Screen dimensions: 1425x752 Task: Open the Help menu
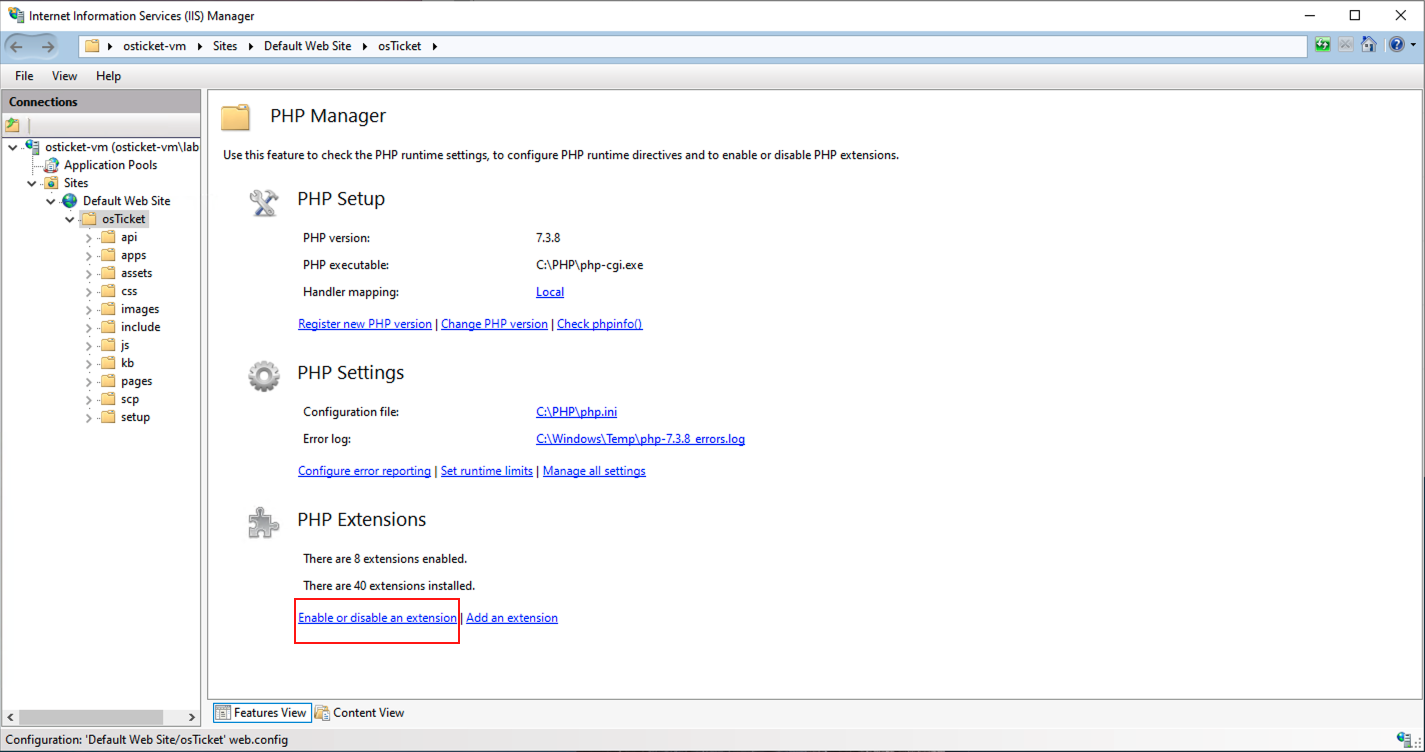tap(108, 76)
